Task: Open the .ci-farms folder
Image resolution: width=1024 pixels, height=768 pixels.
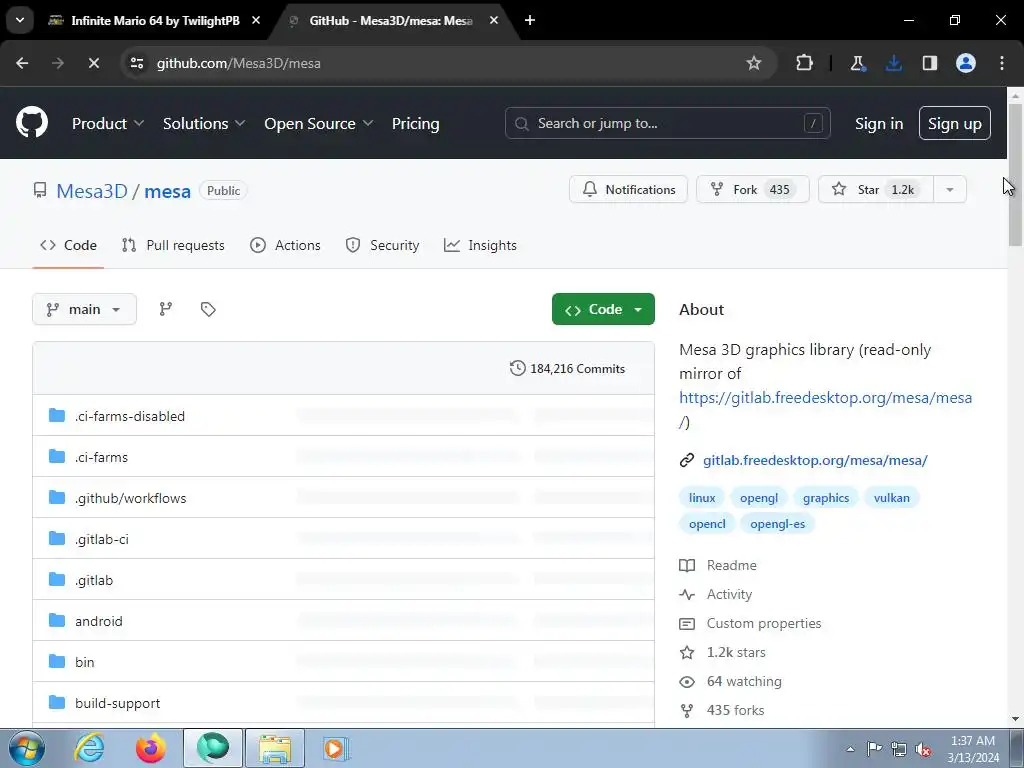Action: click(101, 457)
